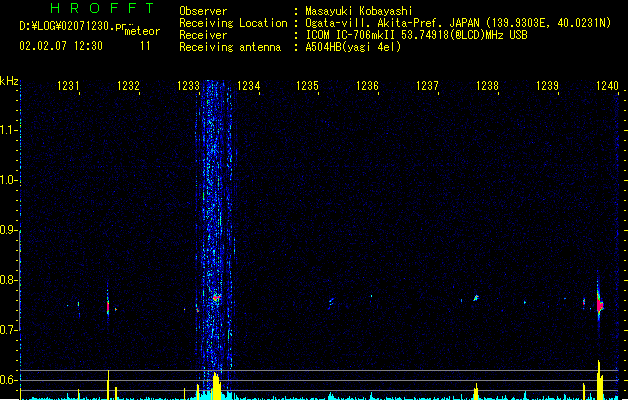
Task: Click the tall yellow power spike near 1240
Action: click(600, 380)
